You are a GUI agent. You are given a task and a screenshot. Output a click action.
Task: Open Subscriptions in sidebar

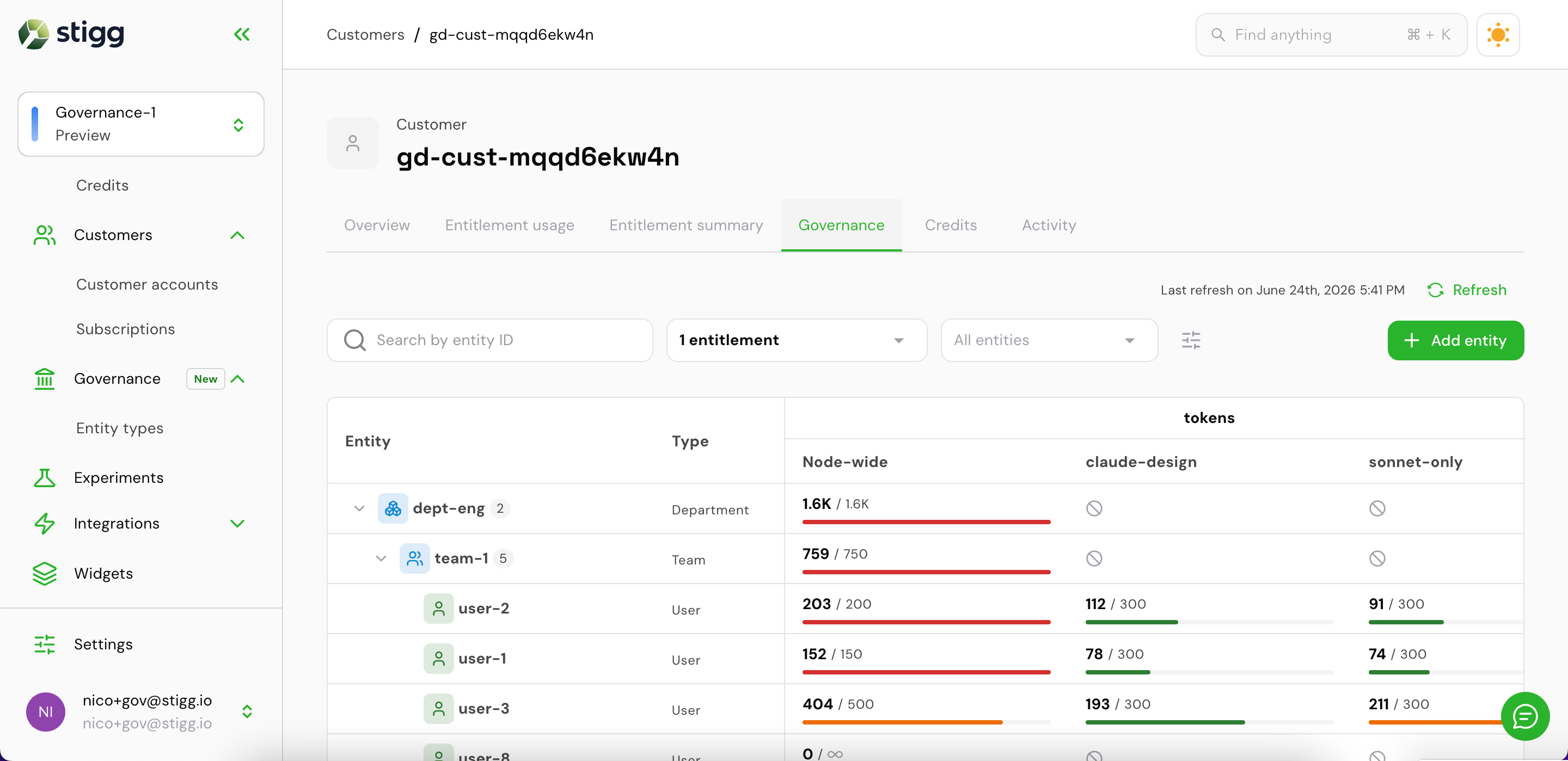125,329
